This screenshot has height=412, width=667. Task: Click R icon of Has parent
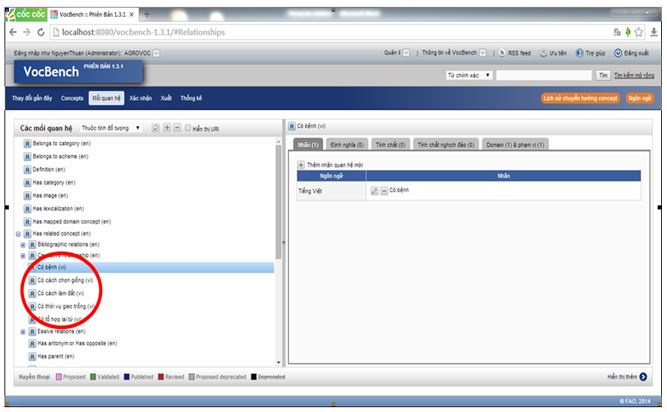coord(32,356)
